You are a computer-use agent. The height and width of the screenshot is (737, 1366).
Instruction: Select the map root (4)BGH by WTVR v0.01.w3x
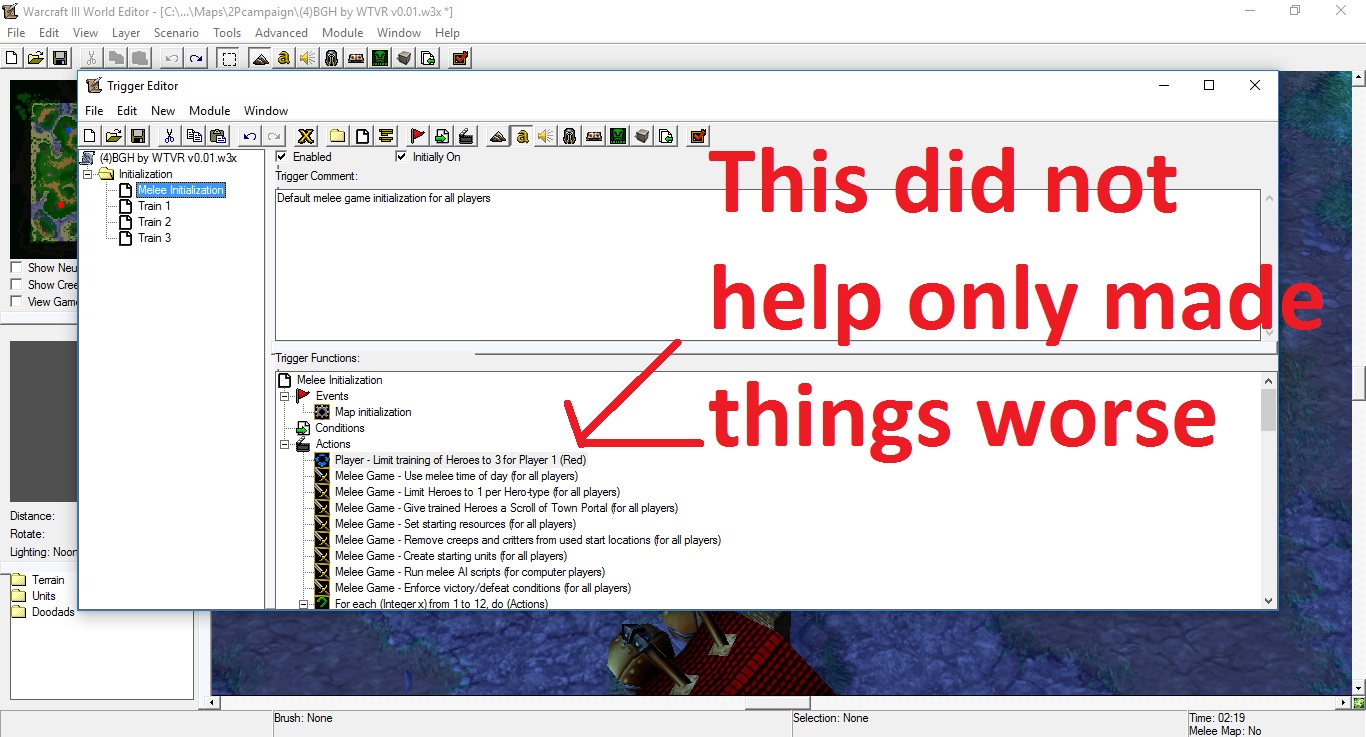click(x=168, y=158)
